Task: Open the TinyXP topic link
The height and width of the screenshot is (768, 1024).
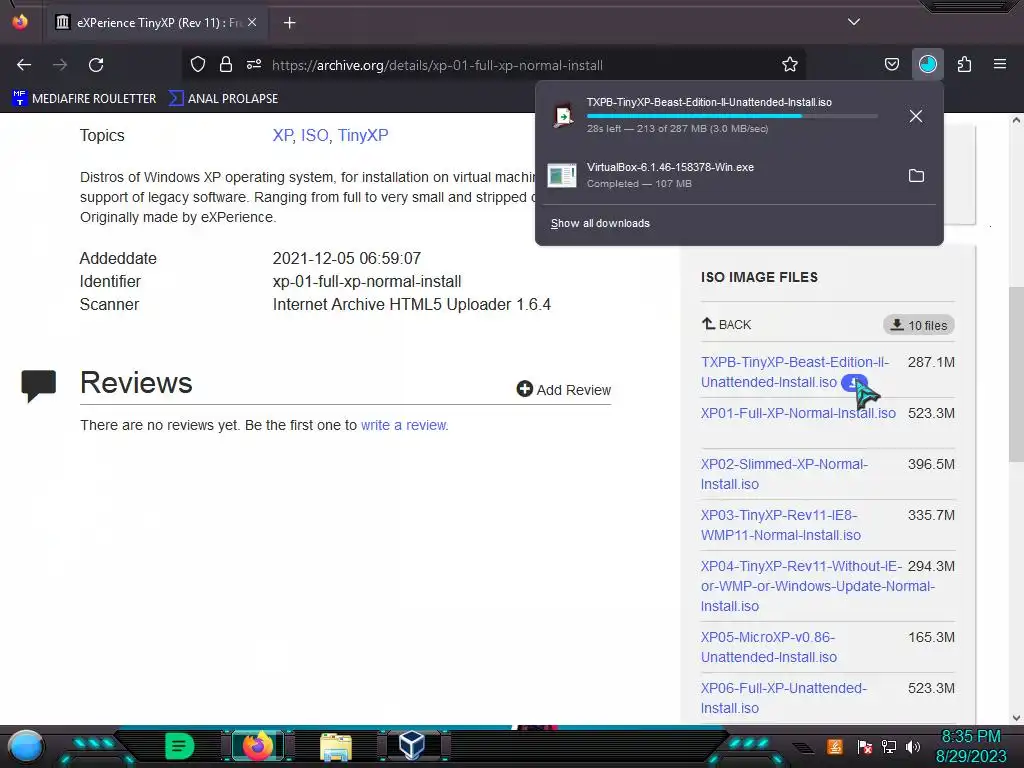Action: click(362, 135)
